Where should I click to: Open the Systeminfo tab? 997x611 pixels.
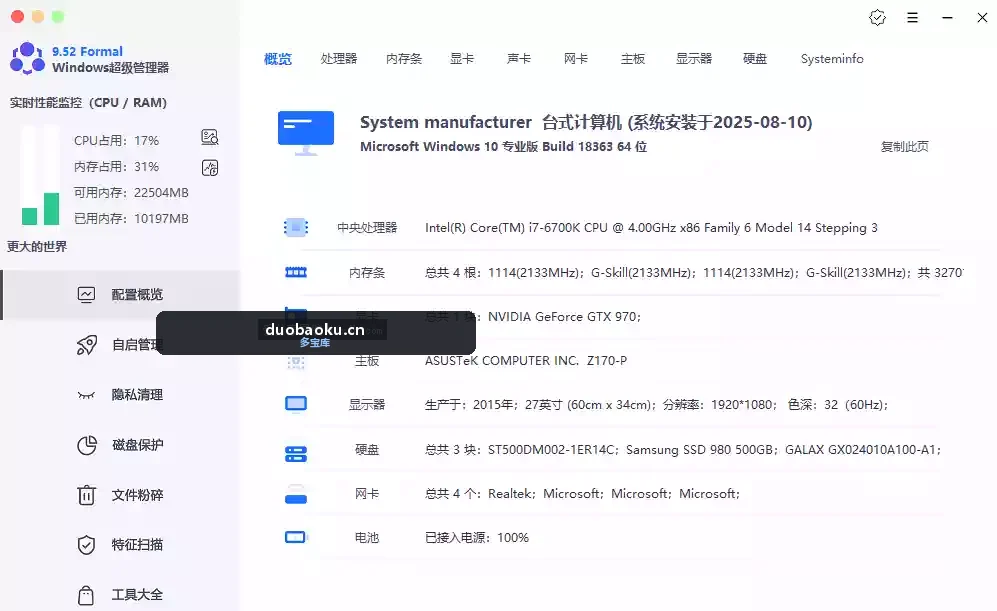click(x=832, y=59)
